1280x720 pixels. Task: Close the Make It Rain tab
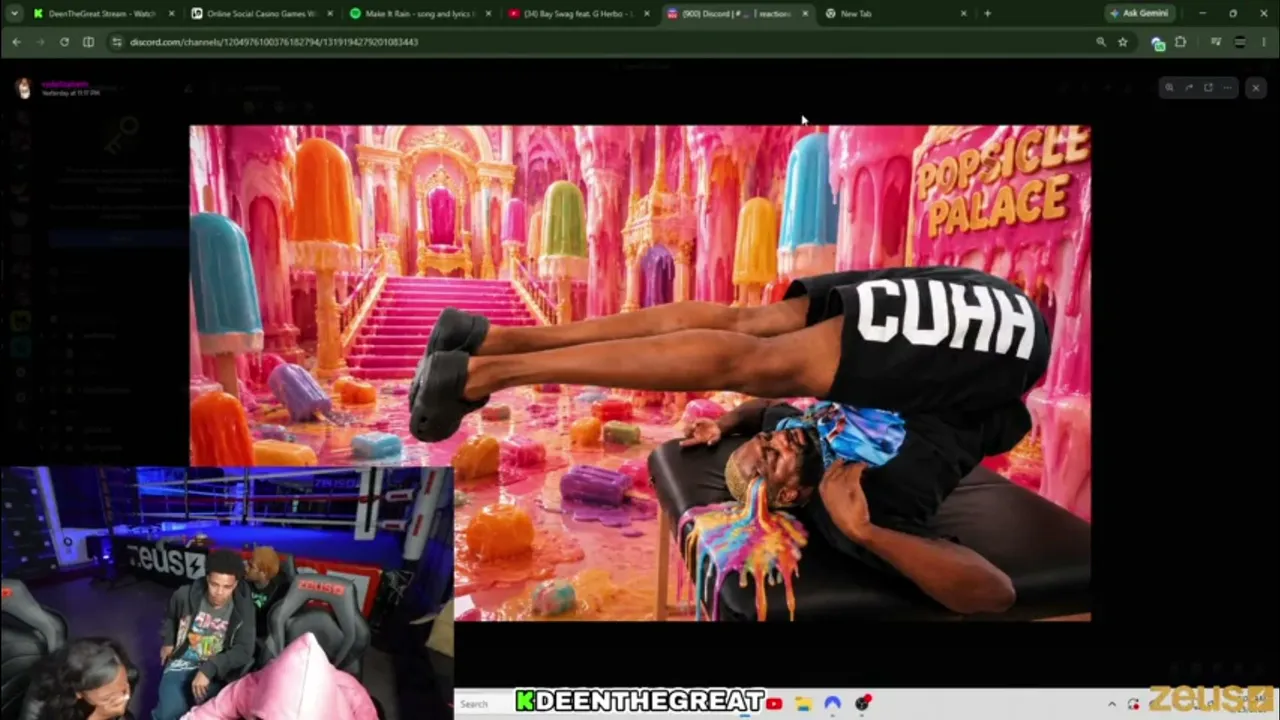pyautogui.click(x=488, y=14)
